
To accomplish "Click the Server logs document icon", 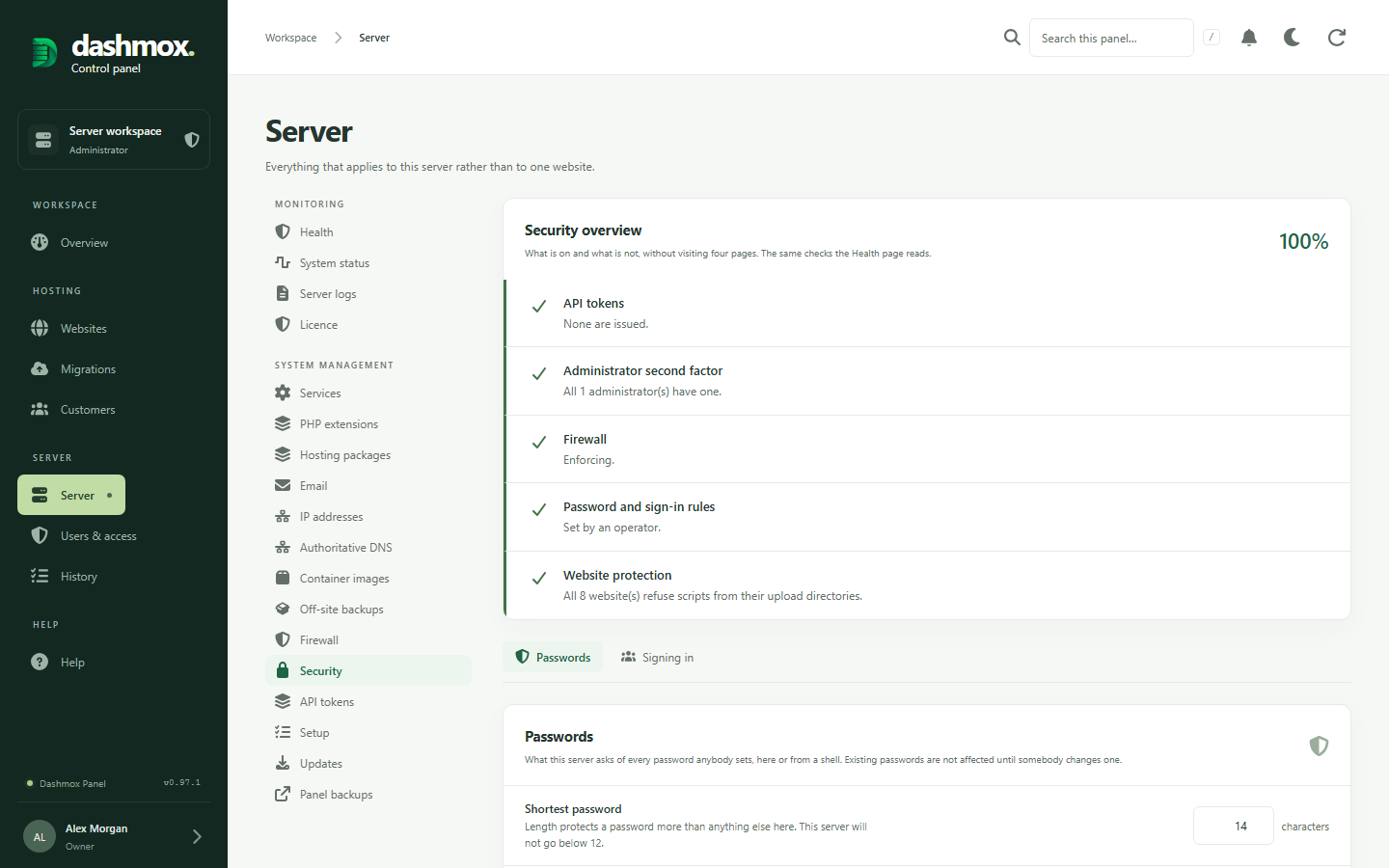I will (283, 293).
